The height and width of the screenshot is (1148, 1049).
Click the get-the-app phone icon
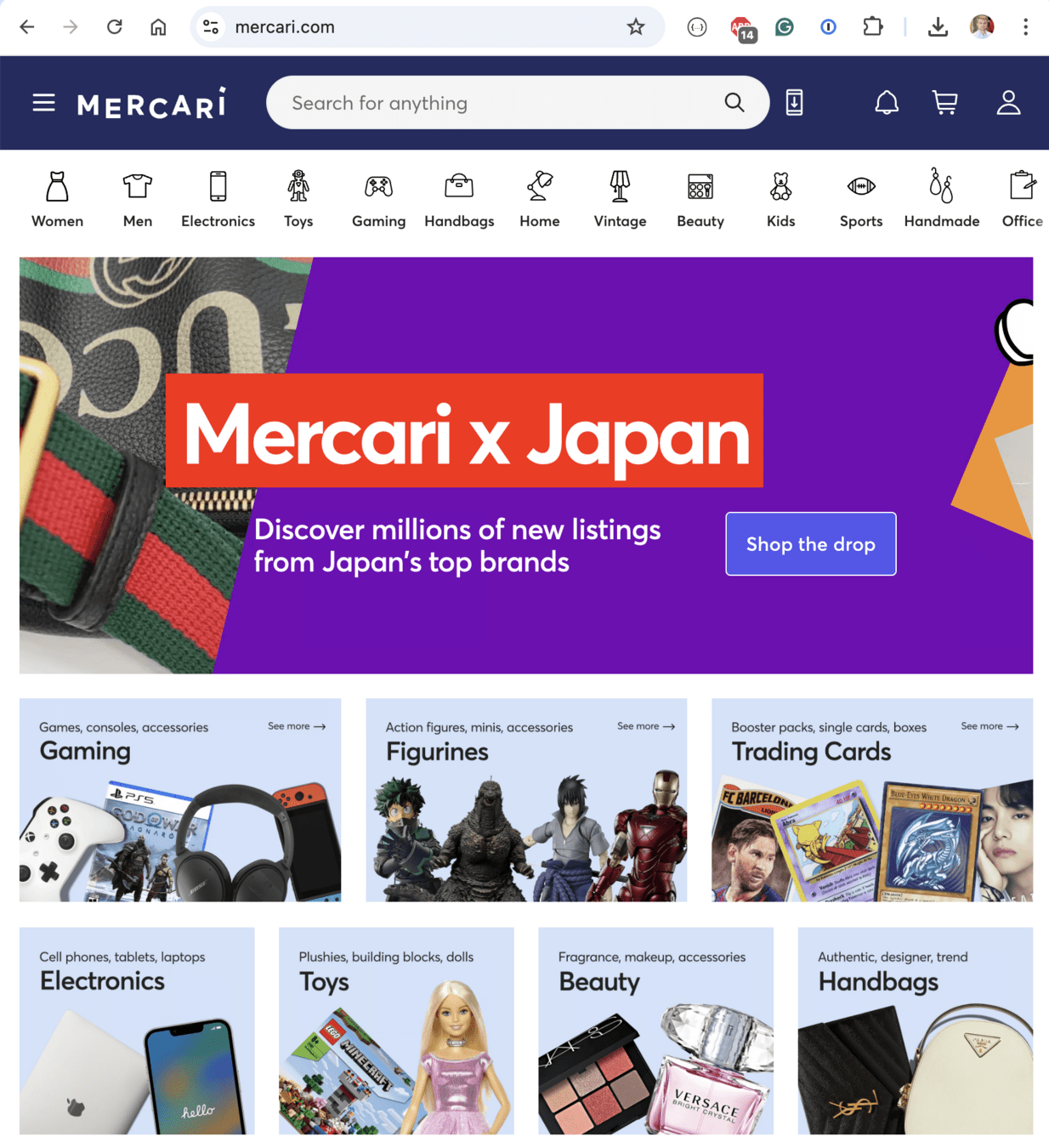[794, 103]
